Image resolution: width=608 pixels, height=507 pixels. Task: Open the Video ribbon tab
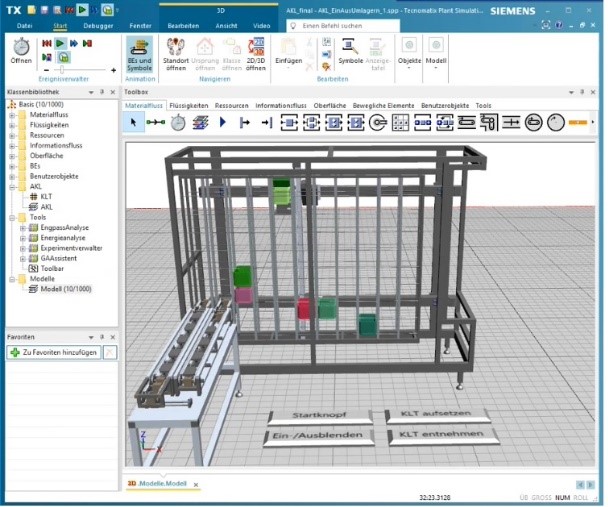261,26
